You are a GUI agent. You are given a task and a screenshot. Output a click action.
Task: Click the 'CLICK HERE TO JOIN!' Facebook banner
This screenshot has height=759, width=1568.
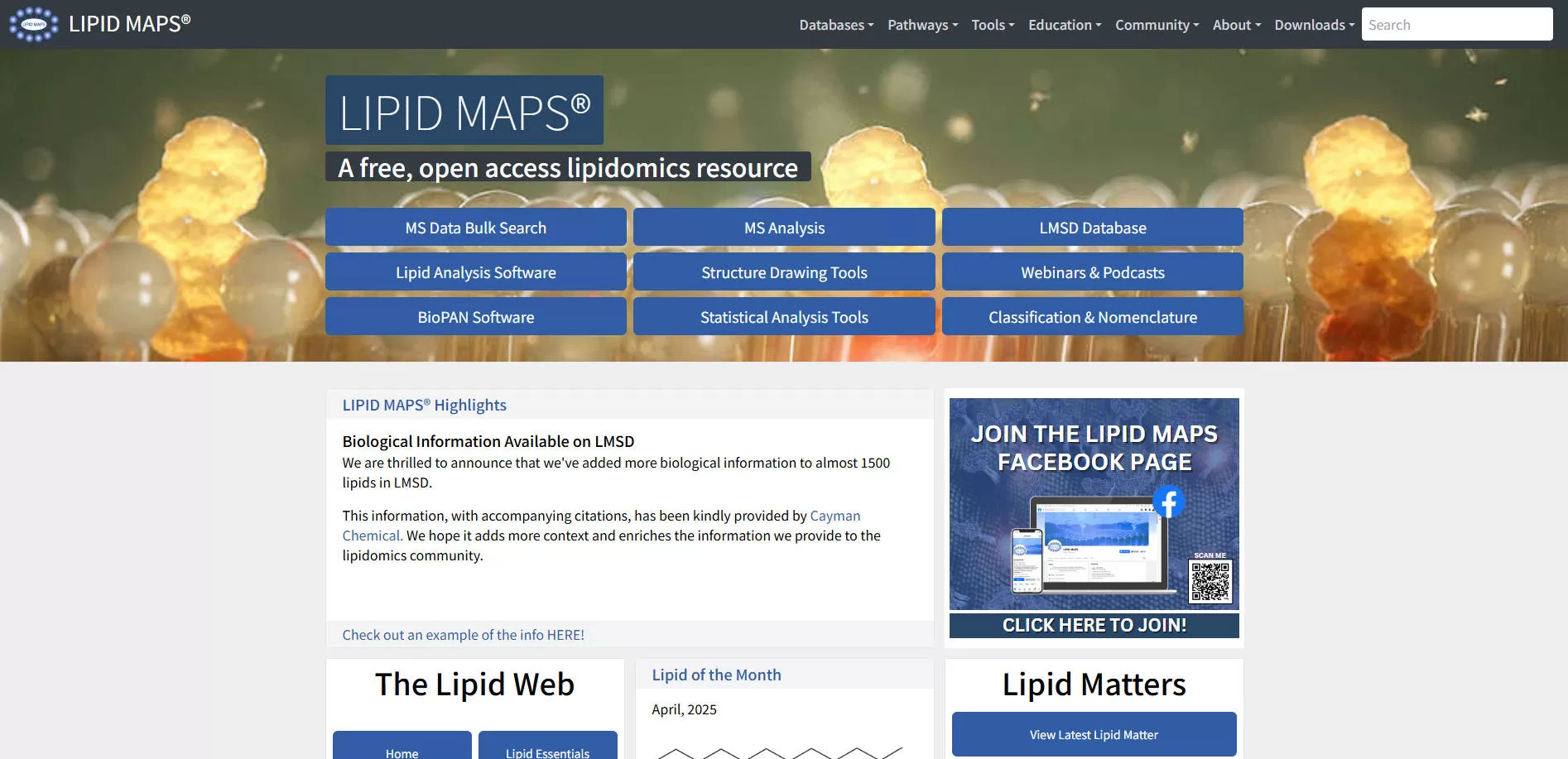coord(1094,625)
